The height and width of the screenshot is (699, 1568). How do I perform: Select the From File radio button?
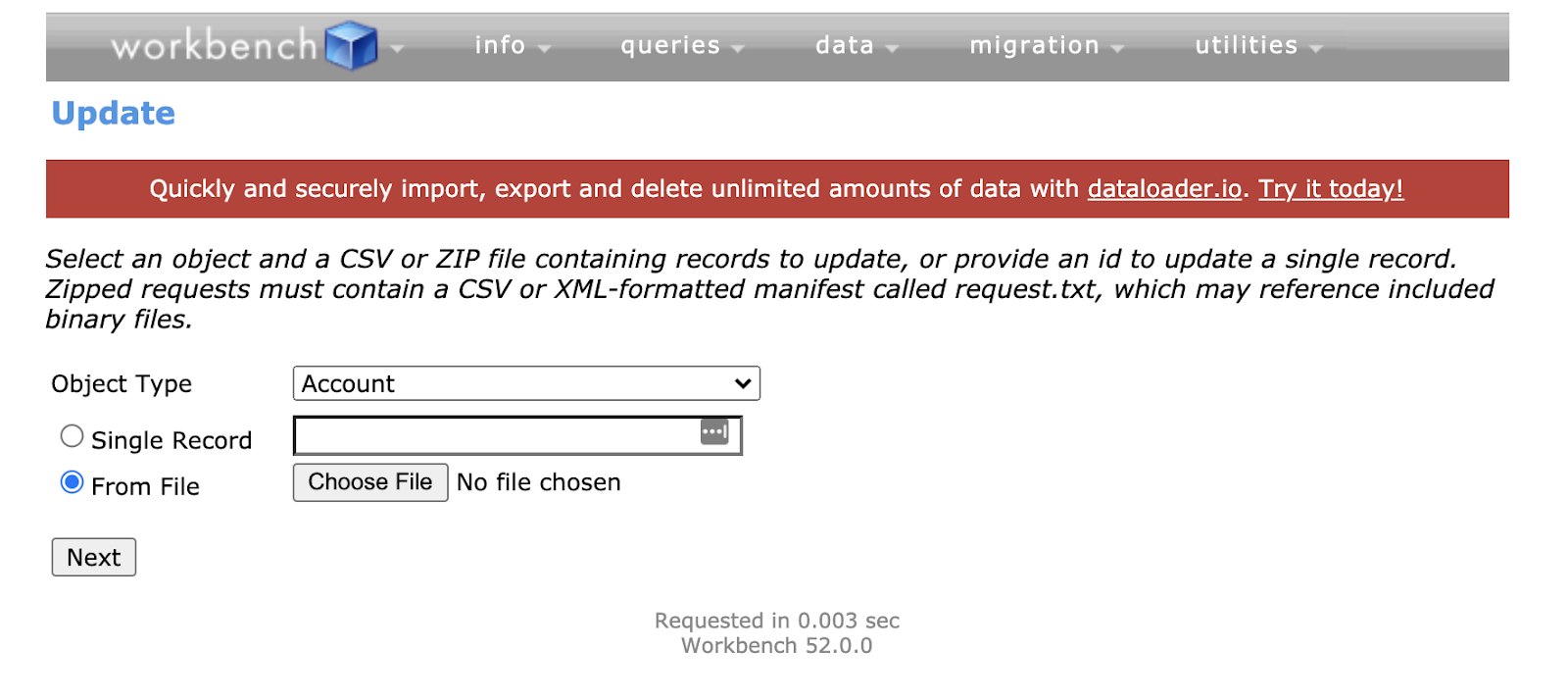pos(72,482)
